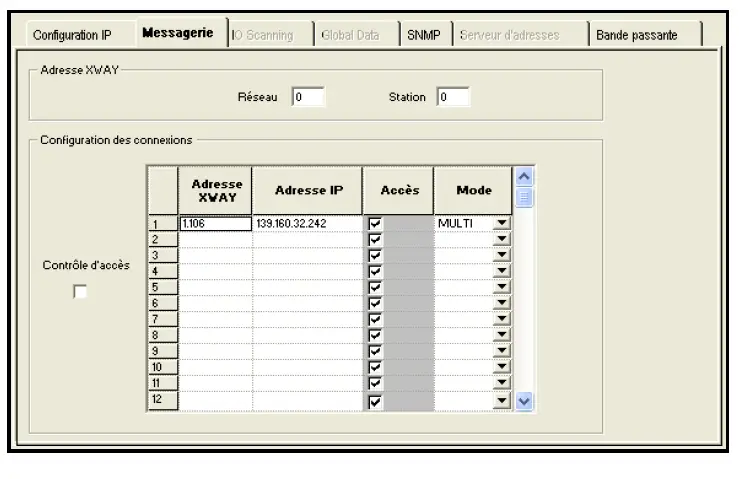This screenshot has height=479, width=739.
Task: Click the empty Adresse IP cell in row 2
Action: point(307,240)
